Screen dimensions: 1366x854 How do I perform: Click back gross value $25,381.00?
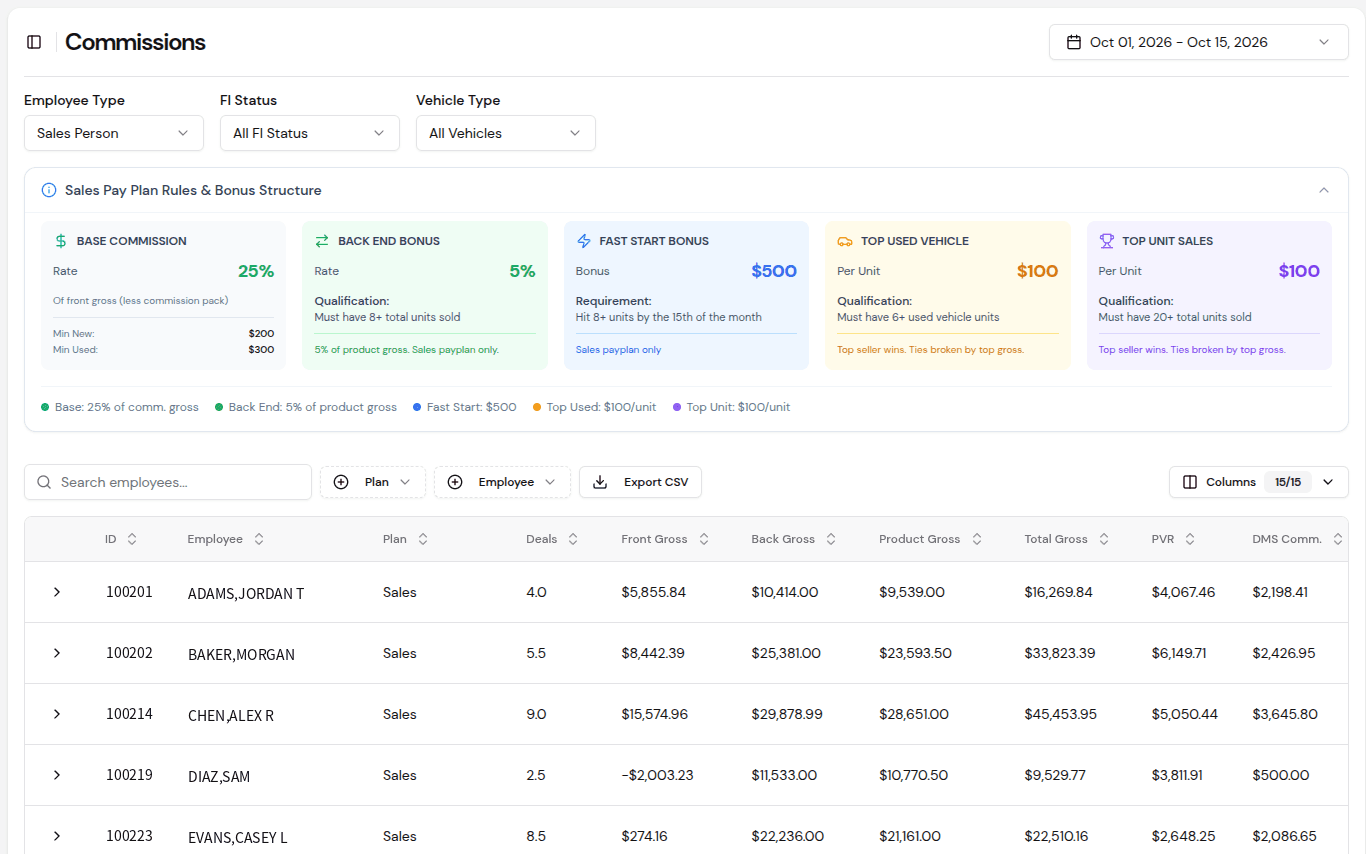tap(786, 653)
